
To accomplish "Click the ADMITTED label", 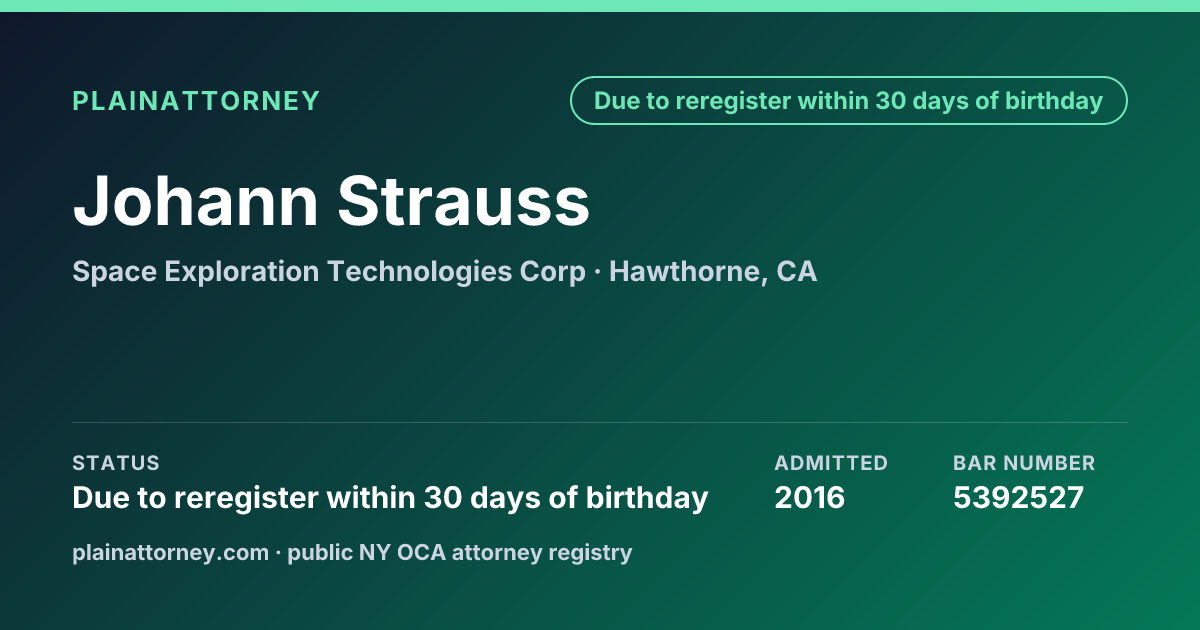I will [x=831, y=463].
